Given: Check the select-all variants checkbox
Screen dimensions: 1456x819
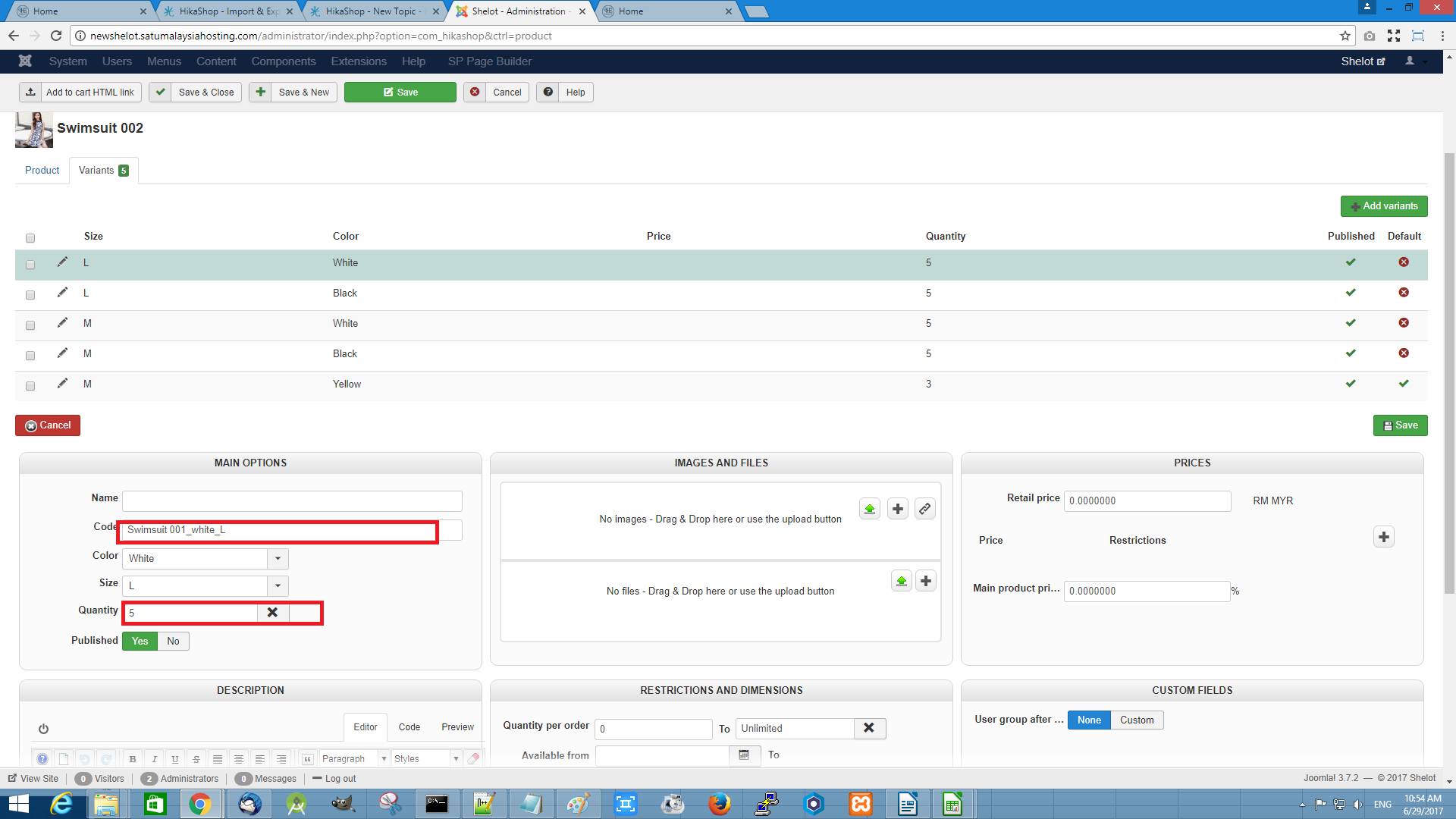Looking at the screenshot, I should click(x=30, y=238).
